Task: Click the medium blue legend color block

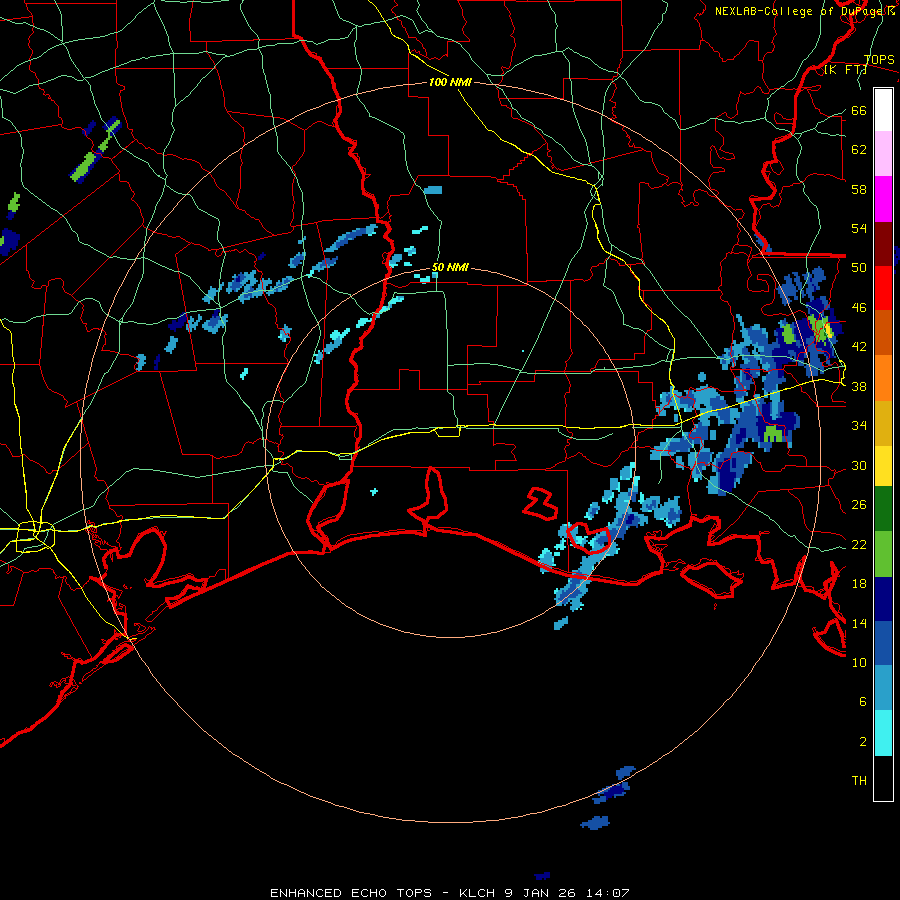Action: point(883,643)
